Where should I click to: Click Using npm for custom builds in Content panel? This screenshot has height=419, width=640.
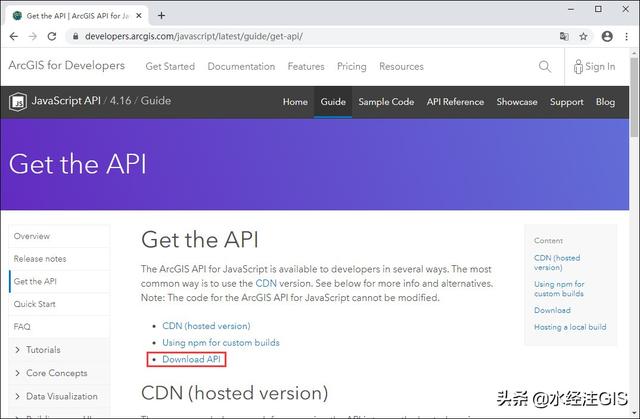click(x=559, y=288)
